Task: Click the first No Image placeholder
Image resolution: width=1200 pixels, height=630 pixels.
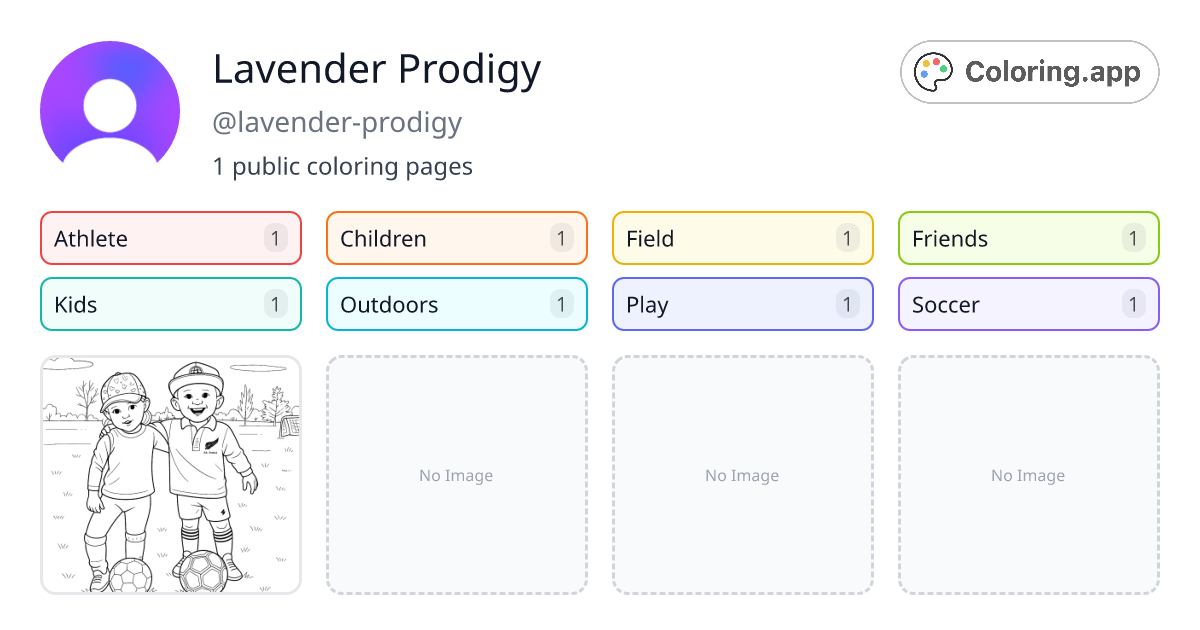Action: pos(456,475)
